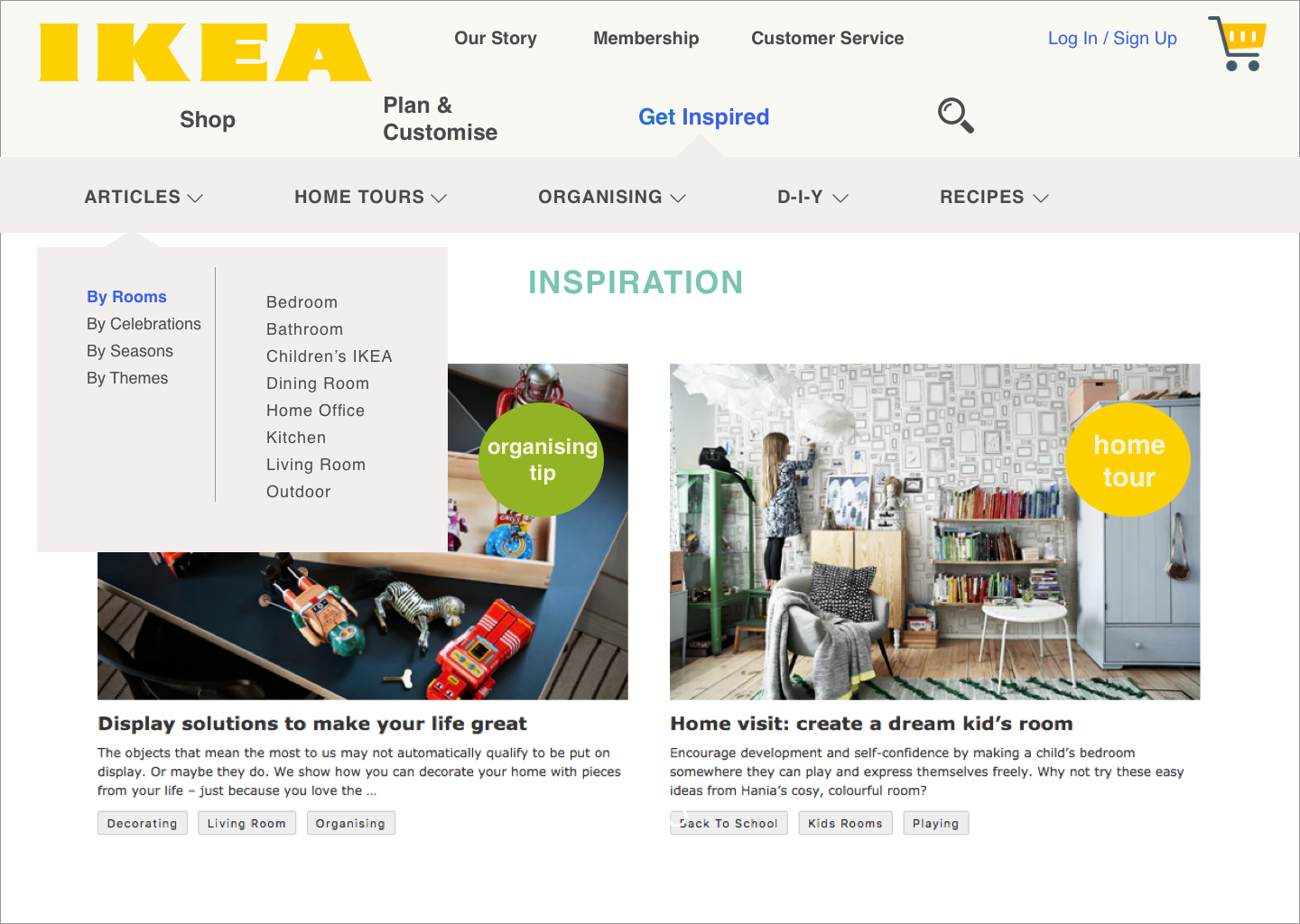
Task: Choose By Celebrations in articles menu
Action: point(144,324)
